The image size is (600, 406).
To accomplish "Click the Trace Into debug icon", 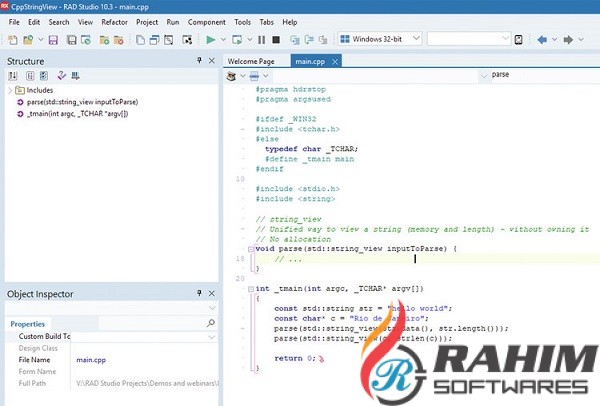I will click(295, 39).
